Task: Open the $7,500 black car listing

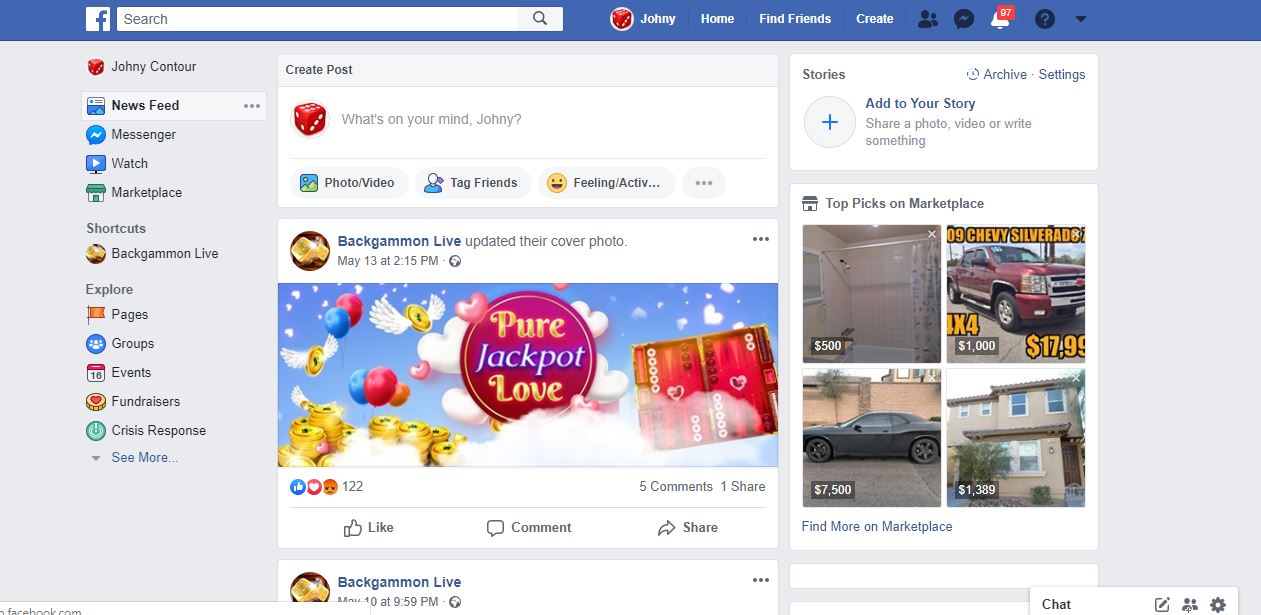Action: [872, 438]
